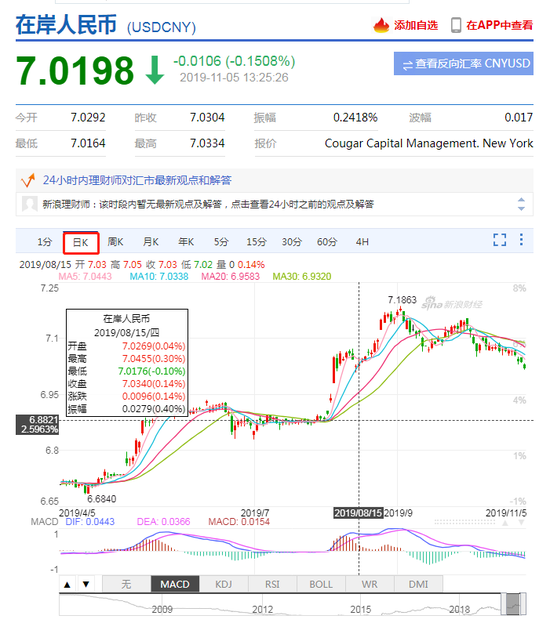Click the advisor opinions checkmark icon
The width and height of the screenshot is (550, 623).
[28, 180]
